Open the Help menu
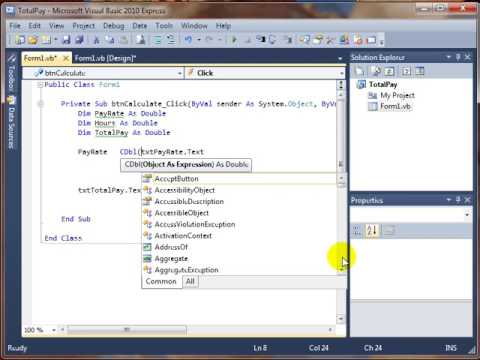 pyautogui.click(x=223, y=26)
